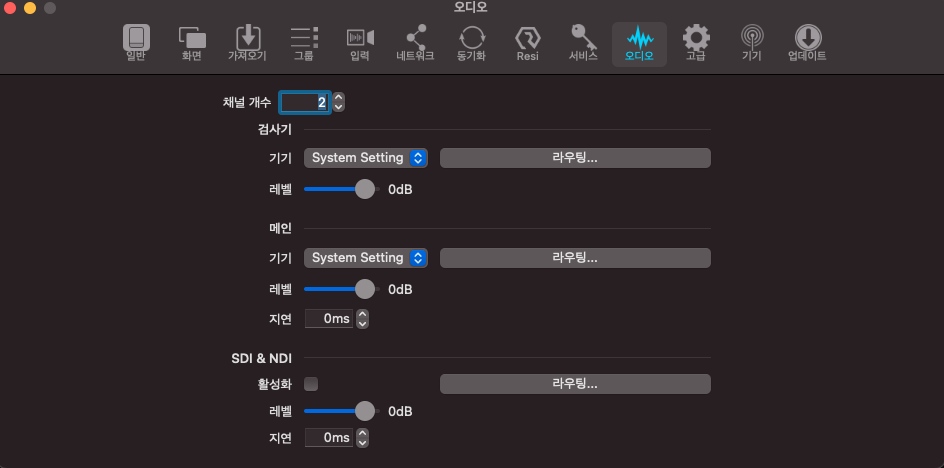Viewport: 944px width, 468px height.
Task: Open 라우팅 for the 검사기 section
Action: point(575,158)
